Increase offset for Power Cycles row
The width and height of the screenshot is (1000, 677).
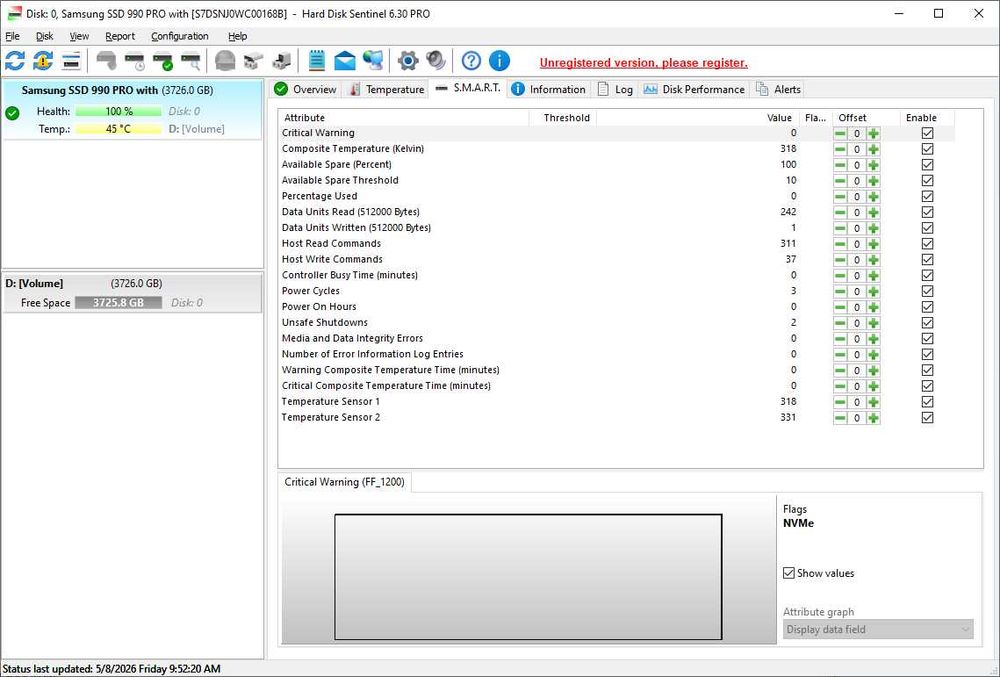(873, 291)
